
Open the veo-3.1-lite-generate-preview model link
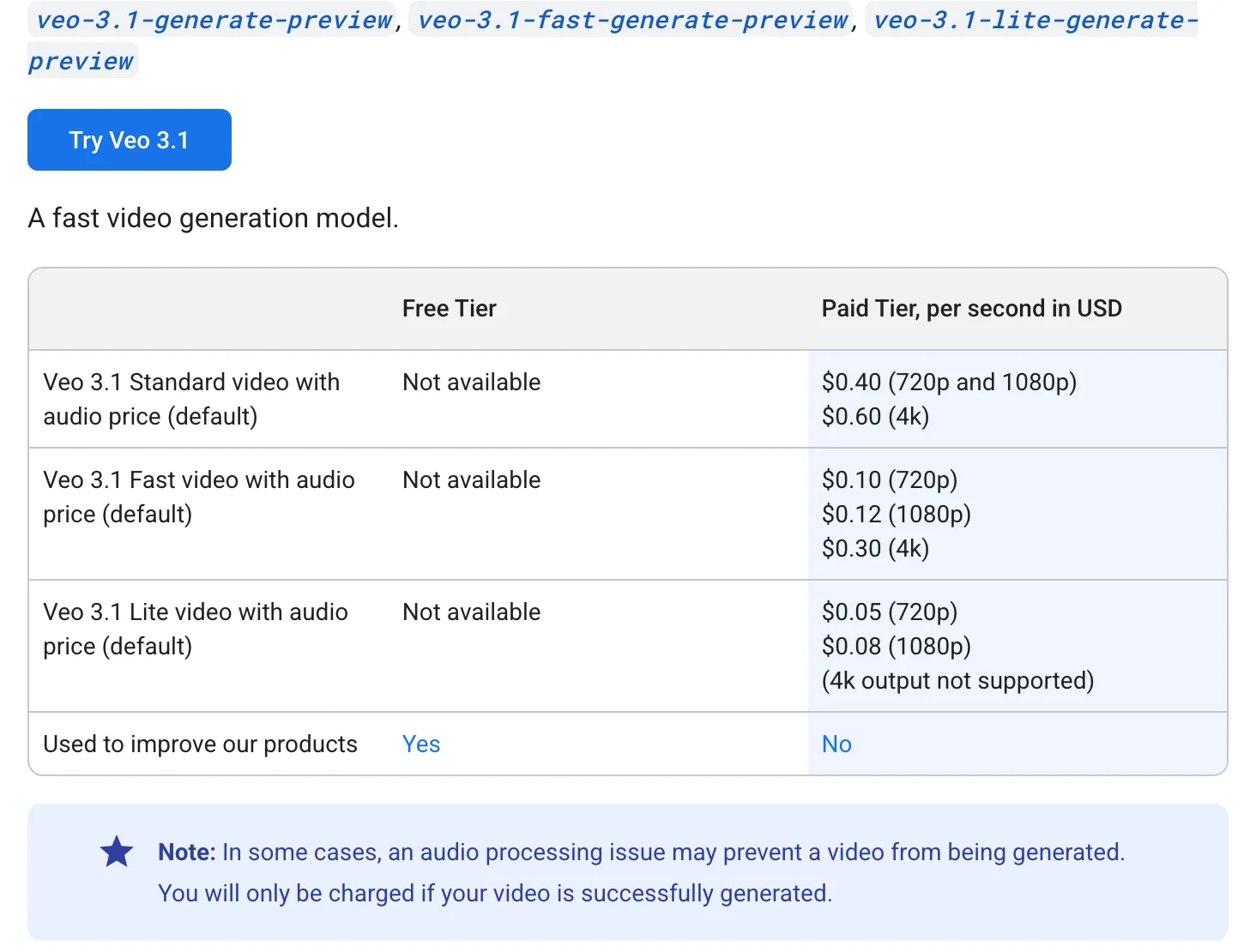[x=1031, y=20]
